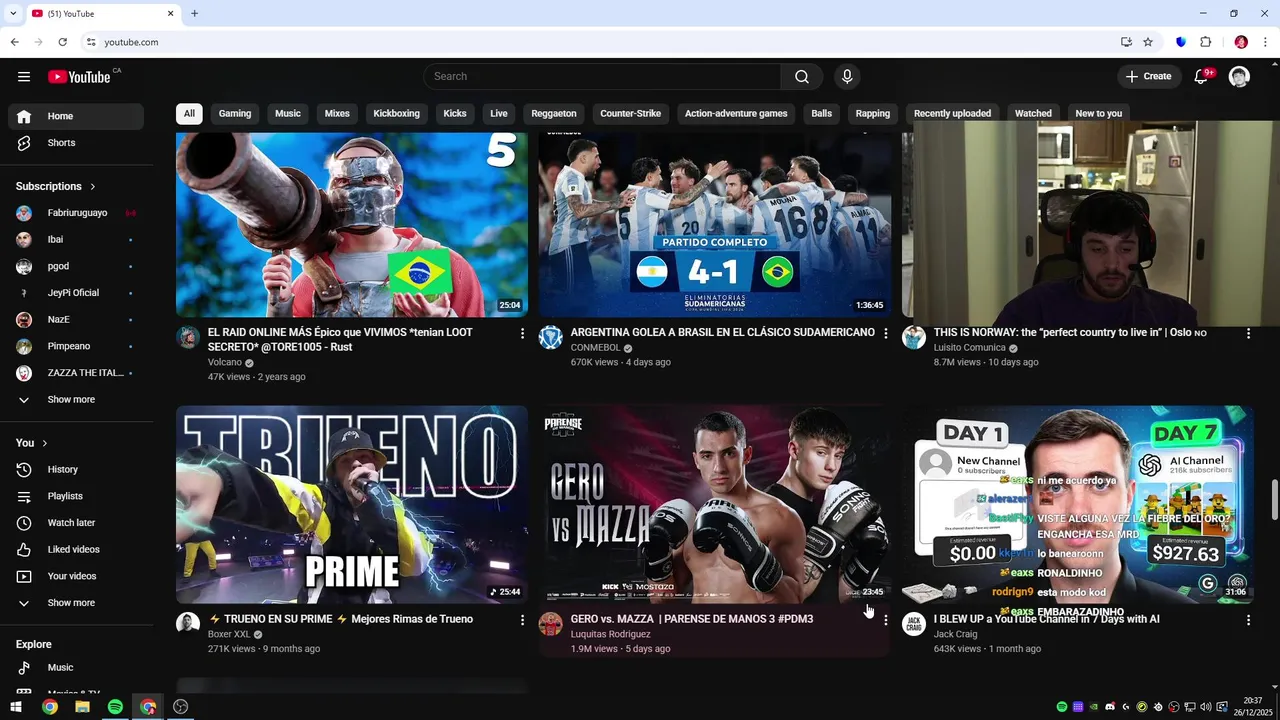1280x720 pixels.
Task: Open the Fabriuruguayo subscription
Action: (x=76, y=213)
